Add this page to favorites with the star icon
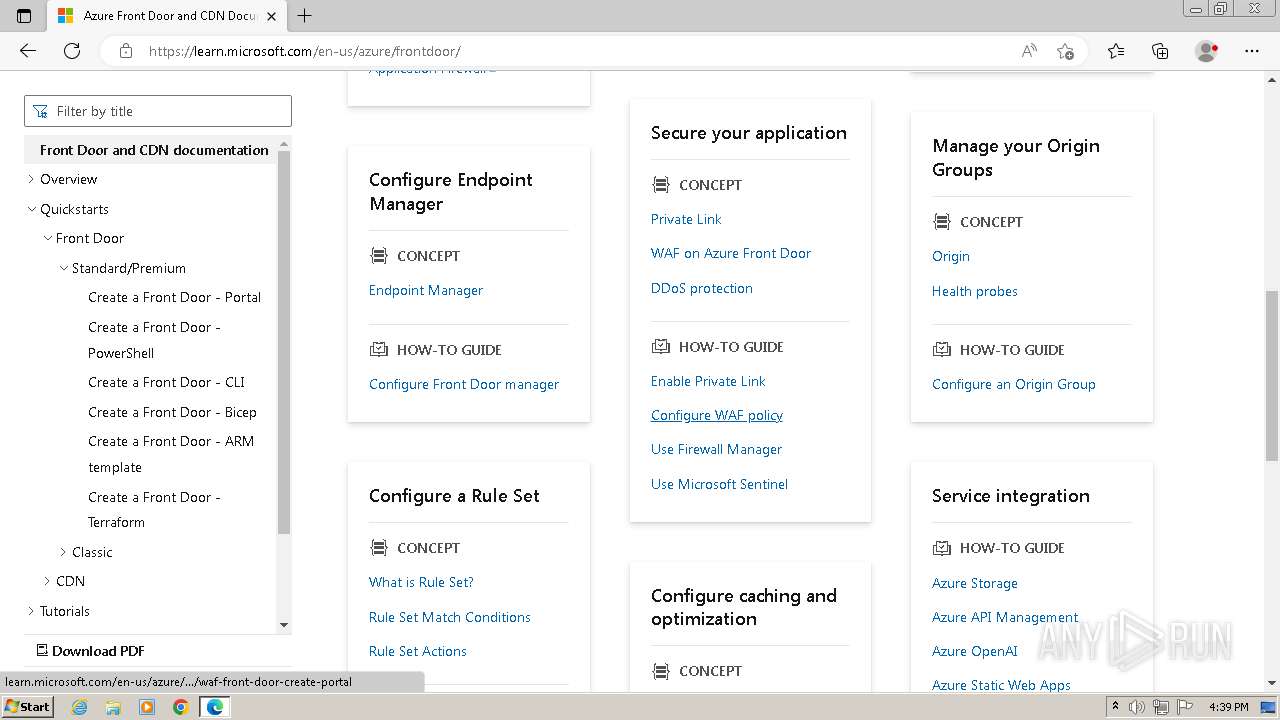The width and height of the screenshot is (1280, 720). tap(1065, 51)
